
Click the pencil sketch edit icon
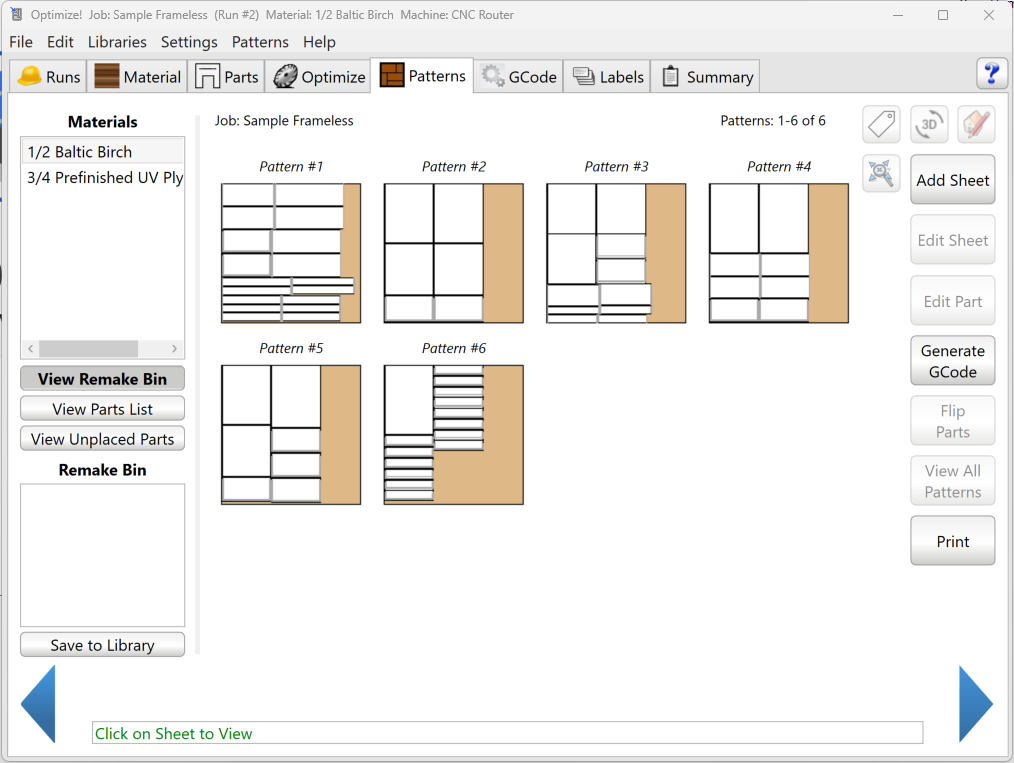pyautogui.click(x=975, y=125)
